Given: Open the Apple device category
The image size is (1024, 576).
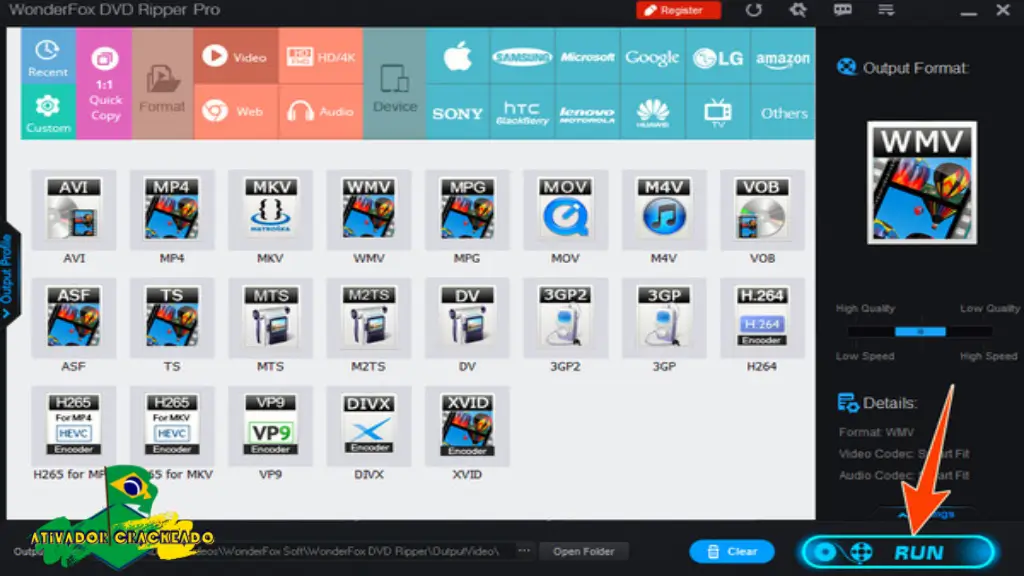Looking at the screenshot, I should pyautogui.click(x=457, y=56).
